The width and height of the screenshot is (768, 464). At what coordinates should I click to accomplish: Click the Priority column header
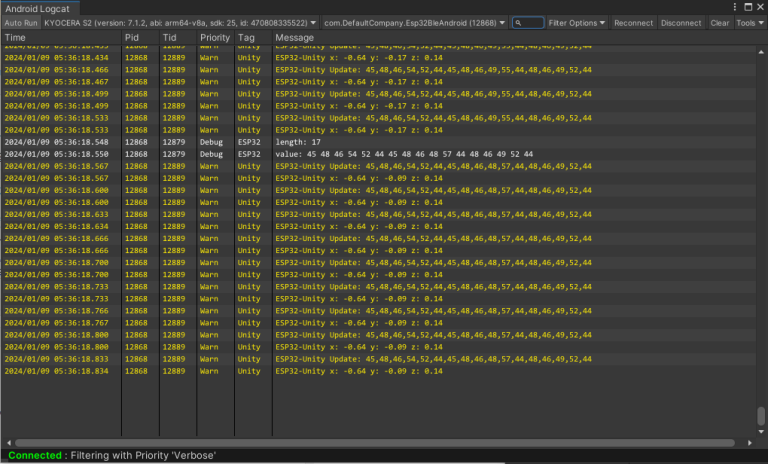(216, 38)
